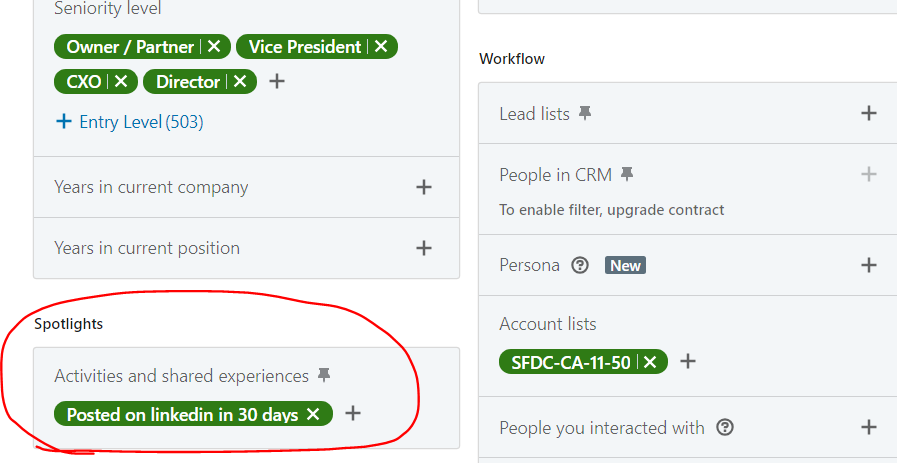Remove the CXO seniority filter

coord(121,82)
